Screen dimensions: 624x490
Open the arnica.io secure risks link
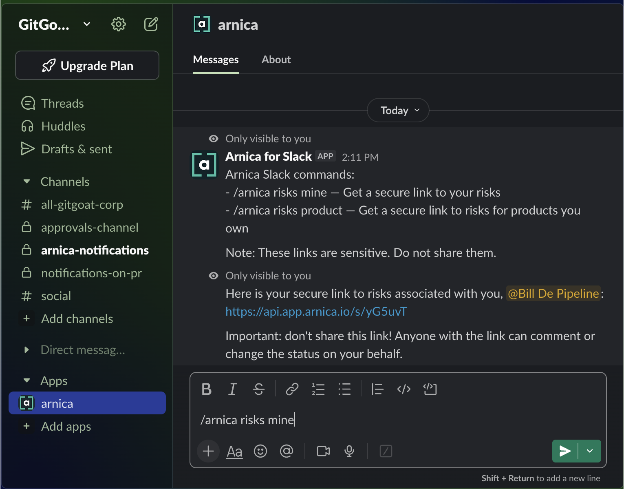point(316,311)
